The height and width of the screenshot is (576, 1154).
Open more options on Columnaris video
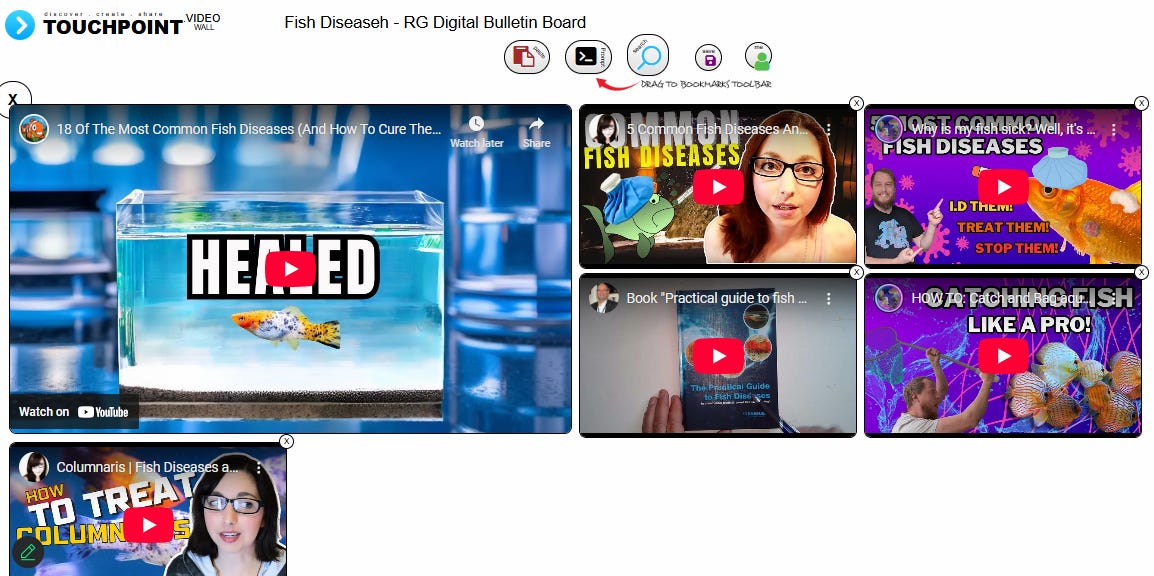click(258, 468)
